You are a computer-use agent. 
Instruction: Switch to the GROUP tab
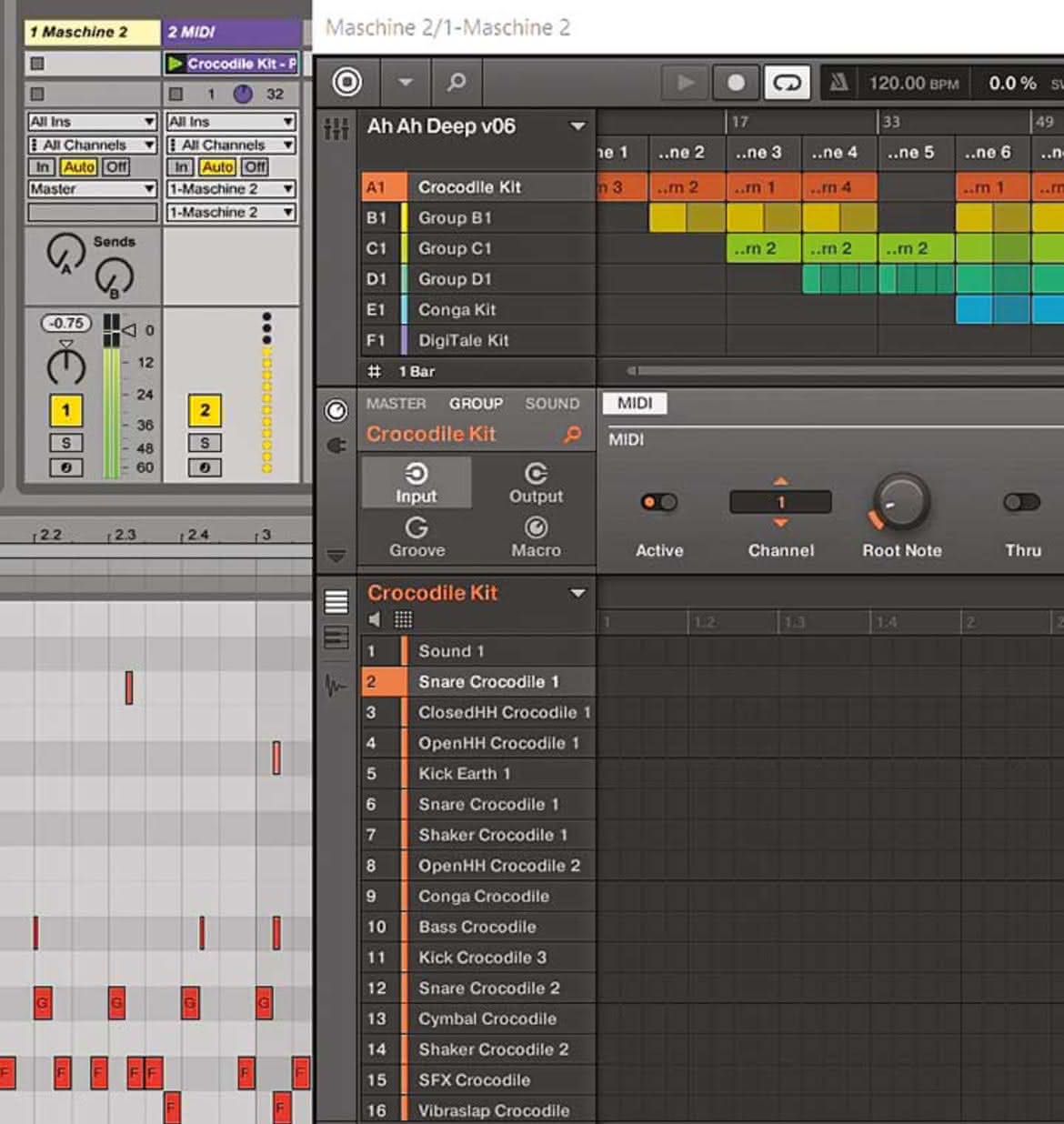point(476,404)
